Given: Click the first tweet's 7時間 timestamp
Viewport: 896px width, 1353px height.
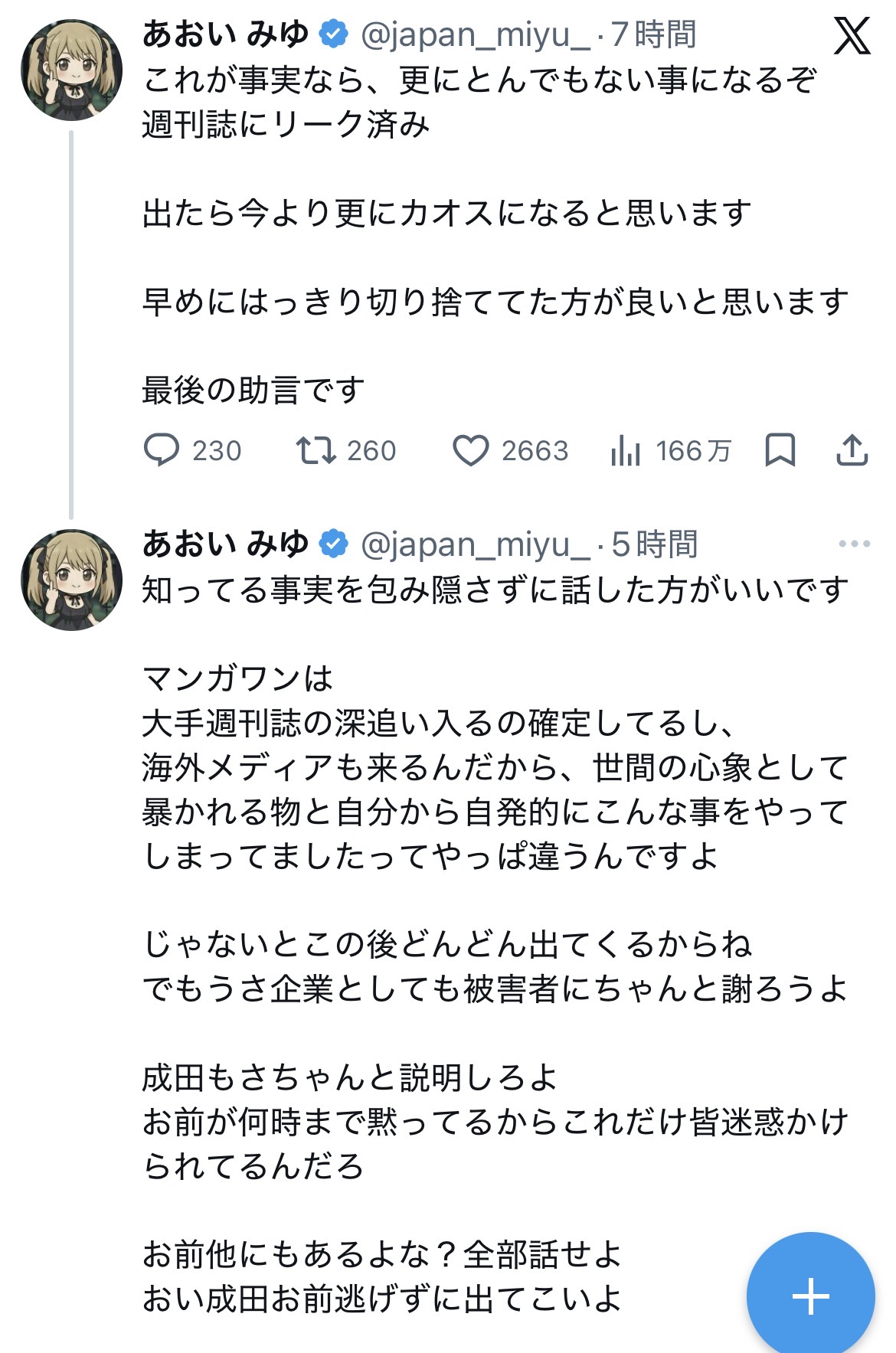Looking at the screenshot, I should point(654,35).
